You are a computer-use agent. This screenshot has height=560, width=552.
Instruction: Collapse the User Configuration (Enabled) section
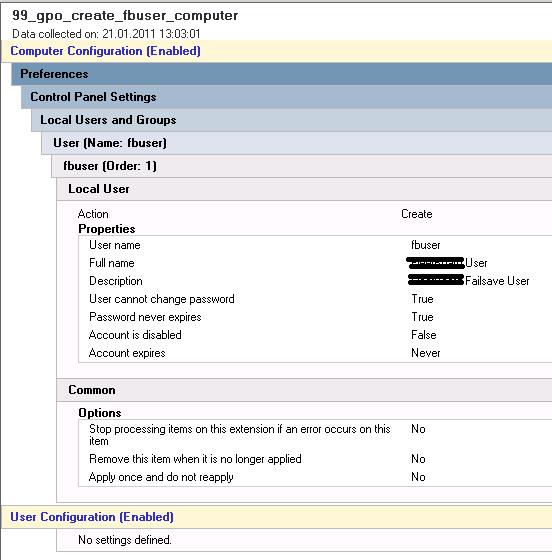pos(277,517)
